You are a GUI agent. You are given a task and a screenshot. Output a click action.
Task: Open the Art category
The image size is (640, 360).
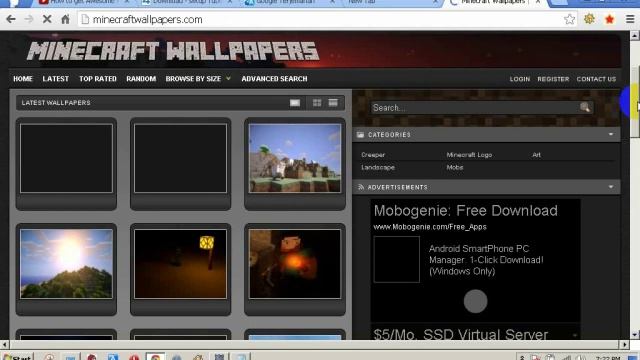point(536,155)
